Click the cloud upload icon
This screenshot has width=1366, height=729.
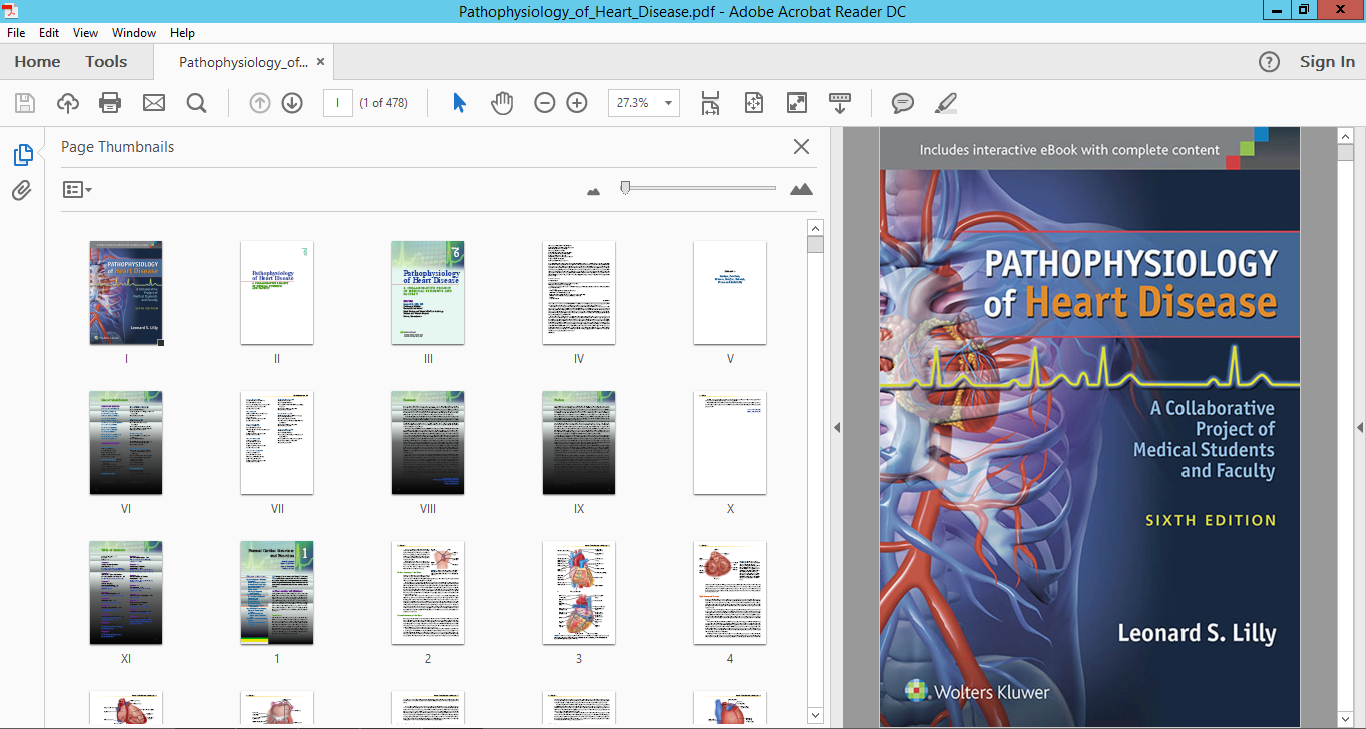coord(67,103)
